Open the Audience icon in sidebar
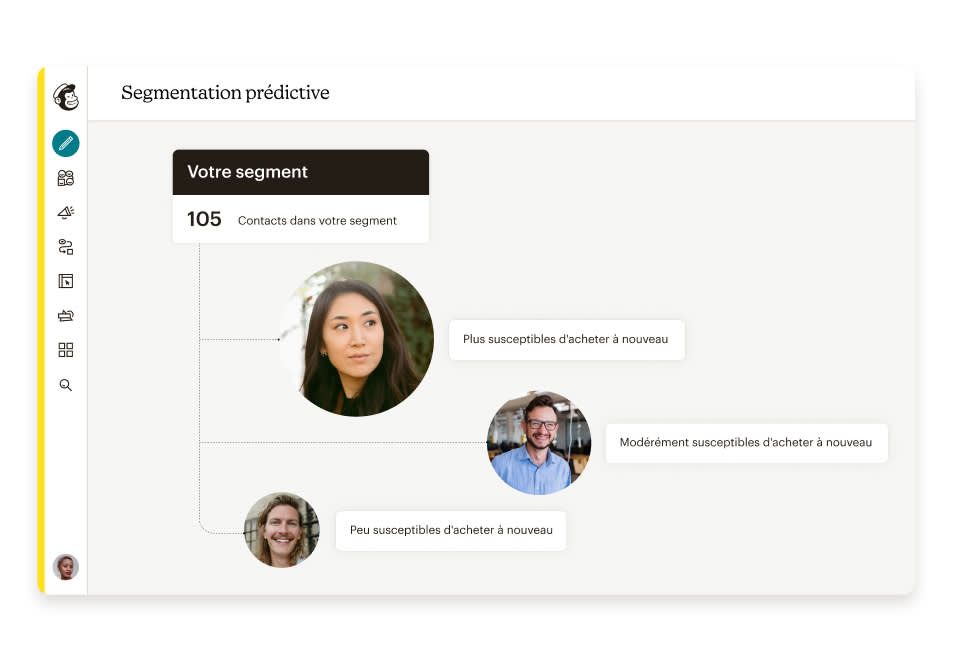Screen dimensions: 953x660 click(x=66, y=178)
